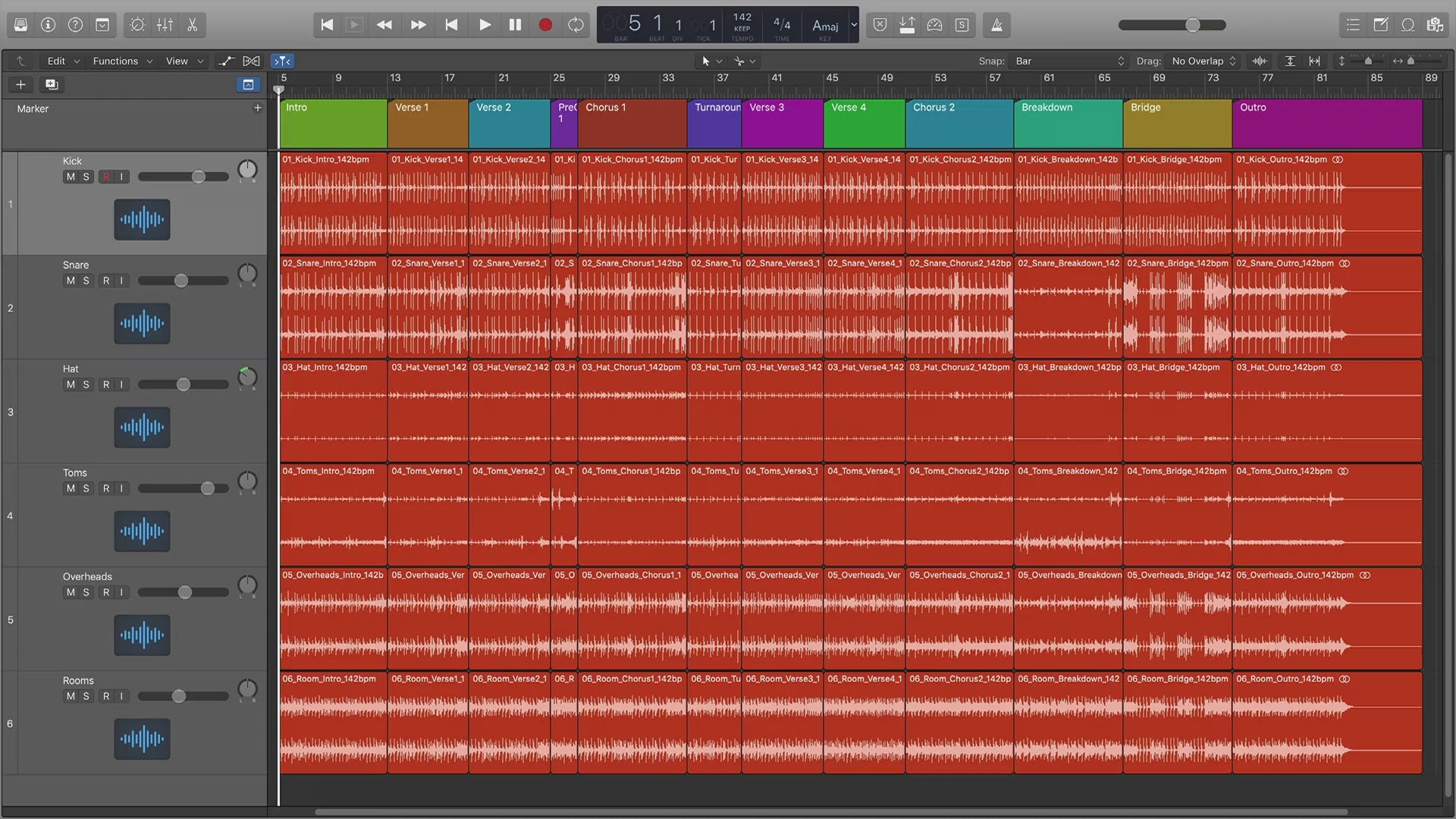The height and width of the screenshot is (819, 1456).
Task: Open the Inspector info icon
Action: pyautogui.click(x=48, y=25)
